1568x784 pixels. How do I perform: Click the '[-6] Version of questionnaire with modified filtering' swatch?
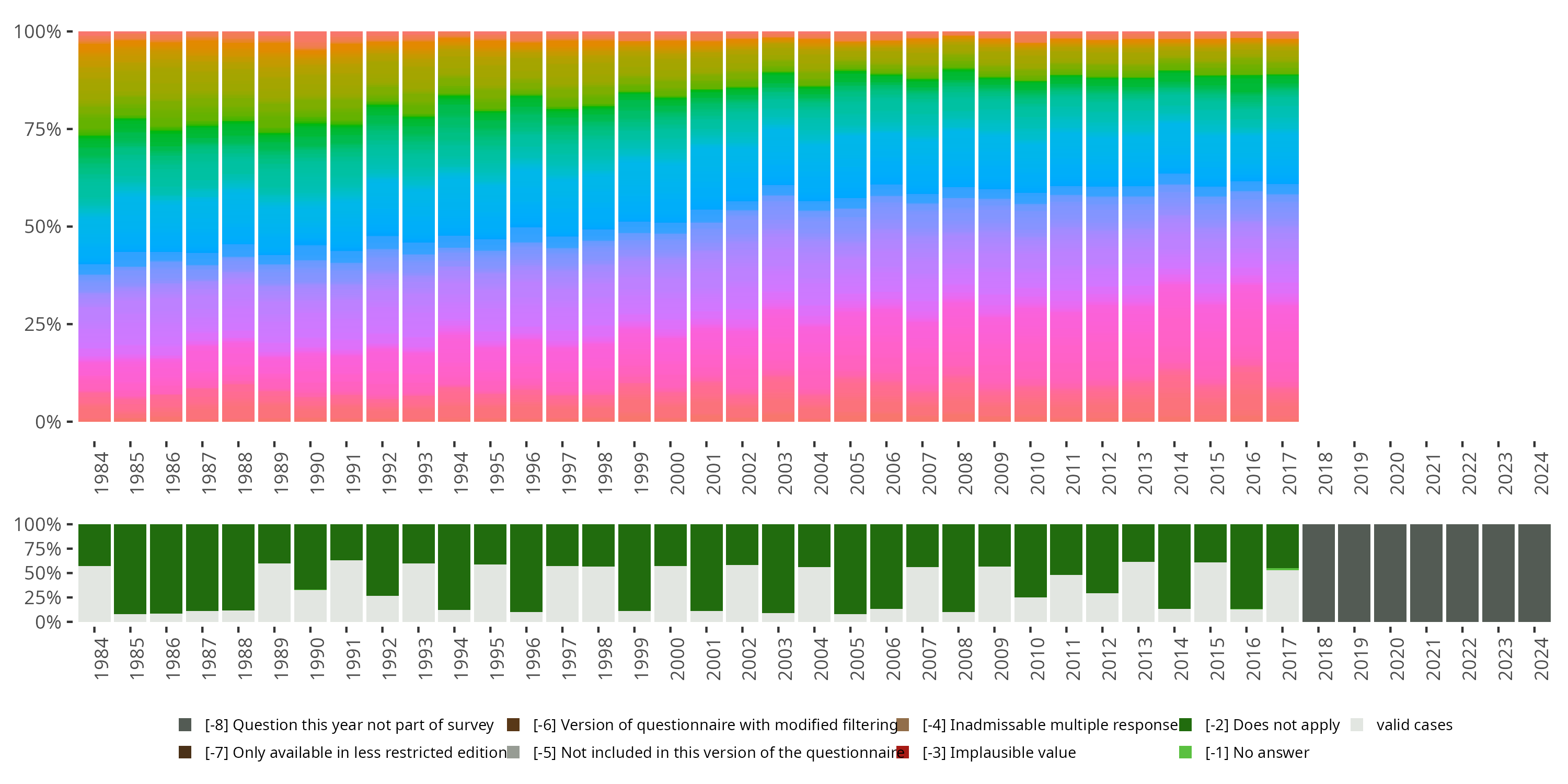(x=513, y=724)
